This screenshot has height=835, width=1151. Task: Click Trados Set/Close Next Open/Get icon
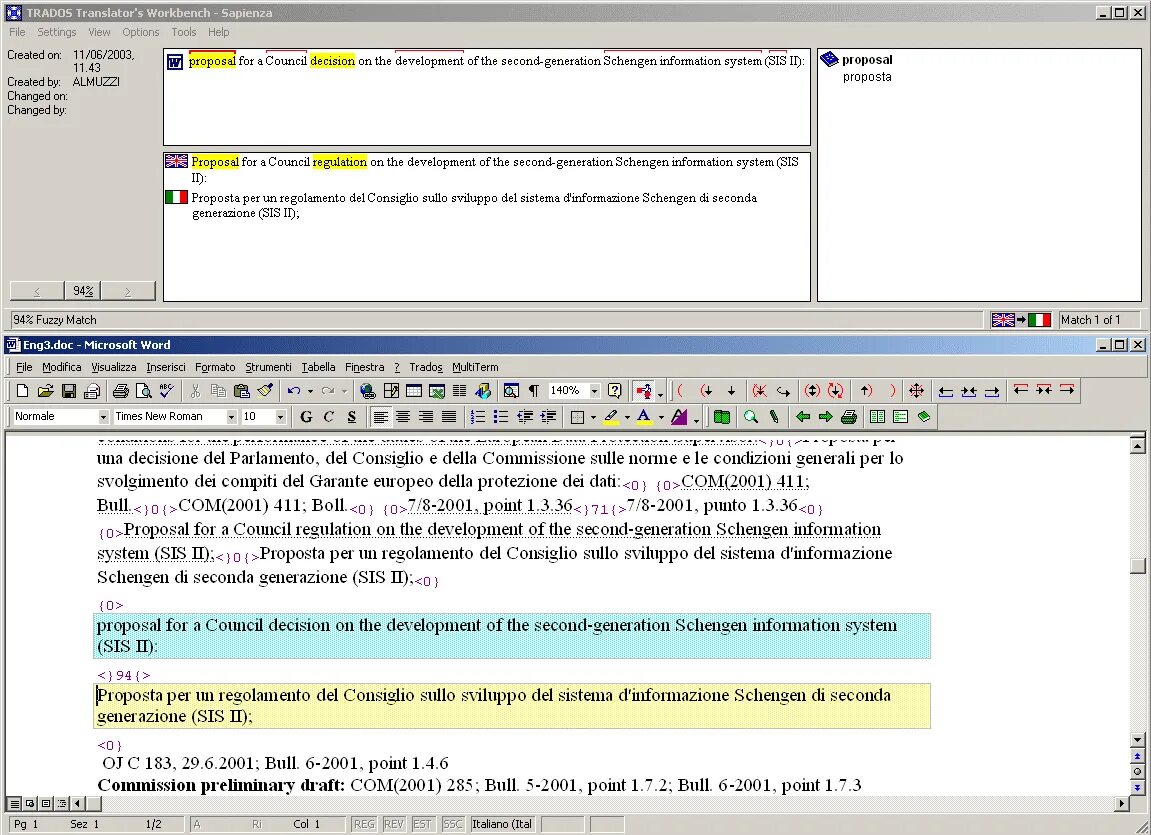click(x=812, y=391)
